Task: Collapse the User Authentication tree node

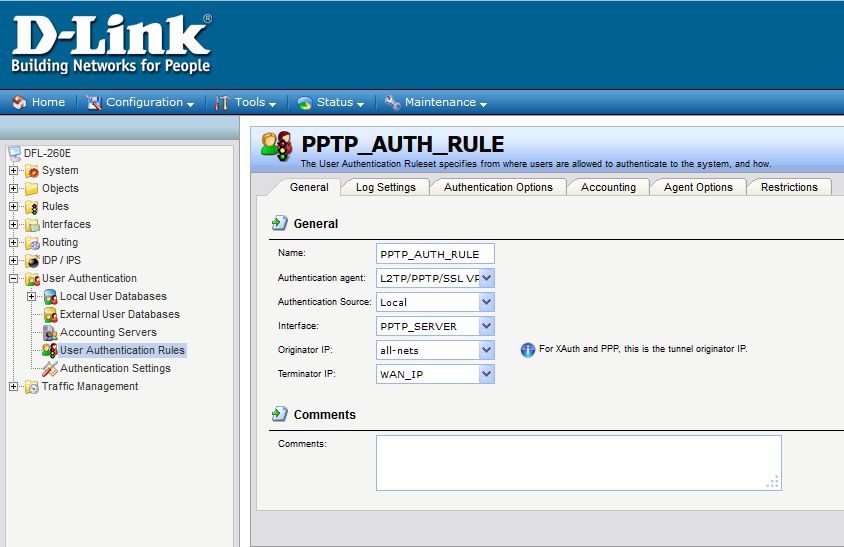Action: click(x=13, y=278)
